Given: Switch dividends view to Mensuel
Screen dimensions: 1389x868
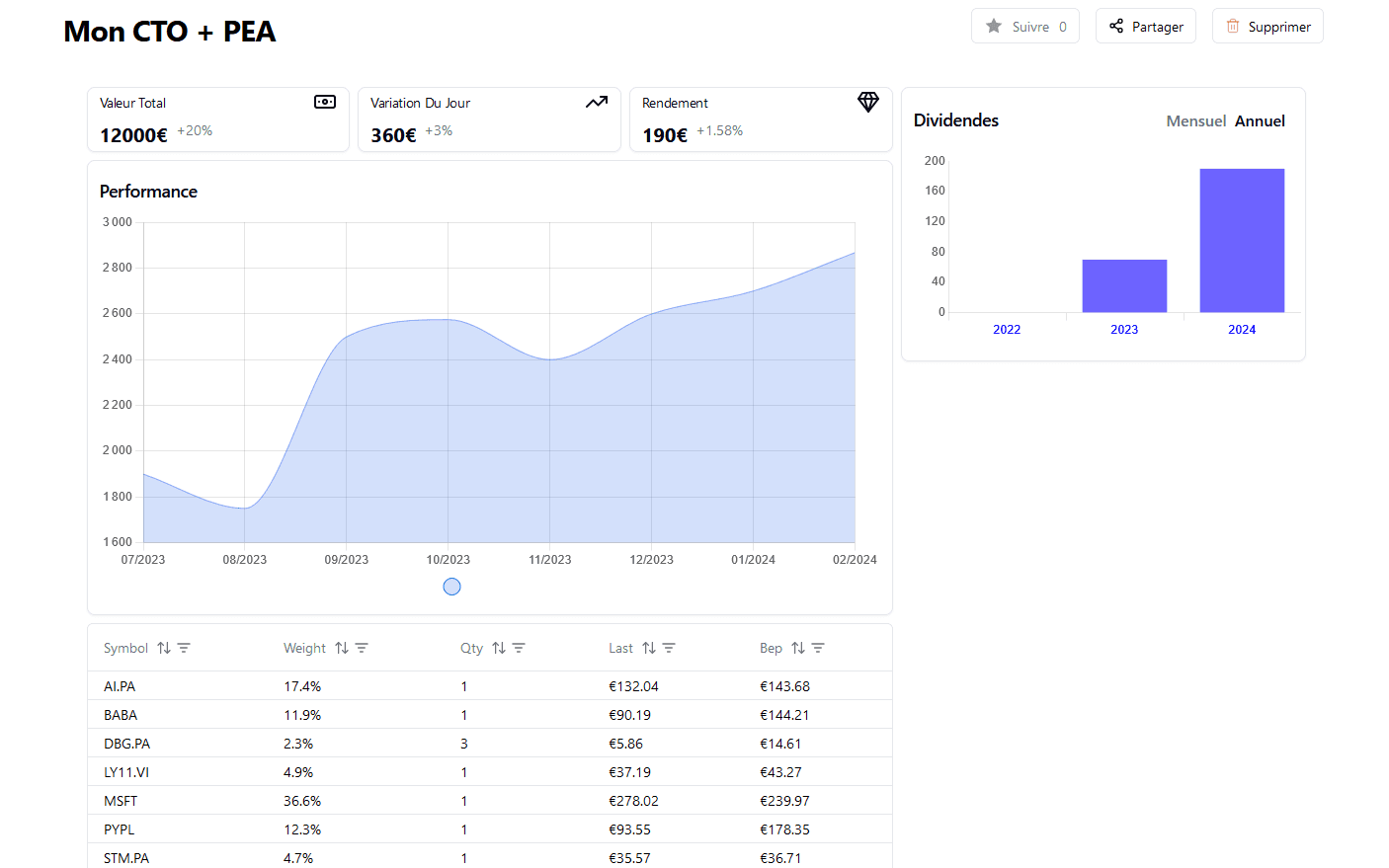Looking at the screenshot, I should tap(1195, 120).
